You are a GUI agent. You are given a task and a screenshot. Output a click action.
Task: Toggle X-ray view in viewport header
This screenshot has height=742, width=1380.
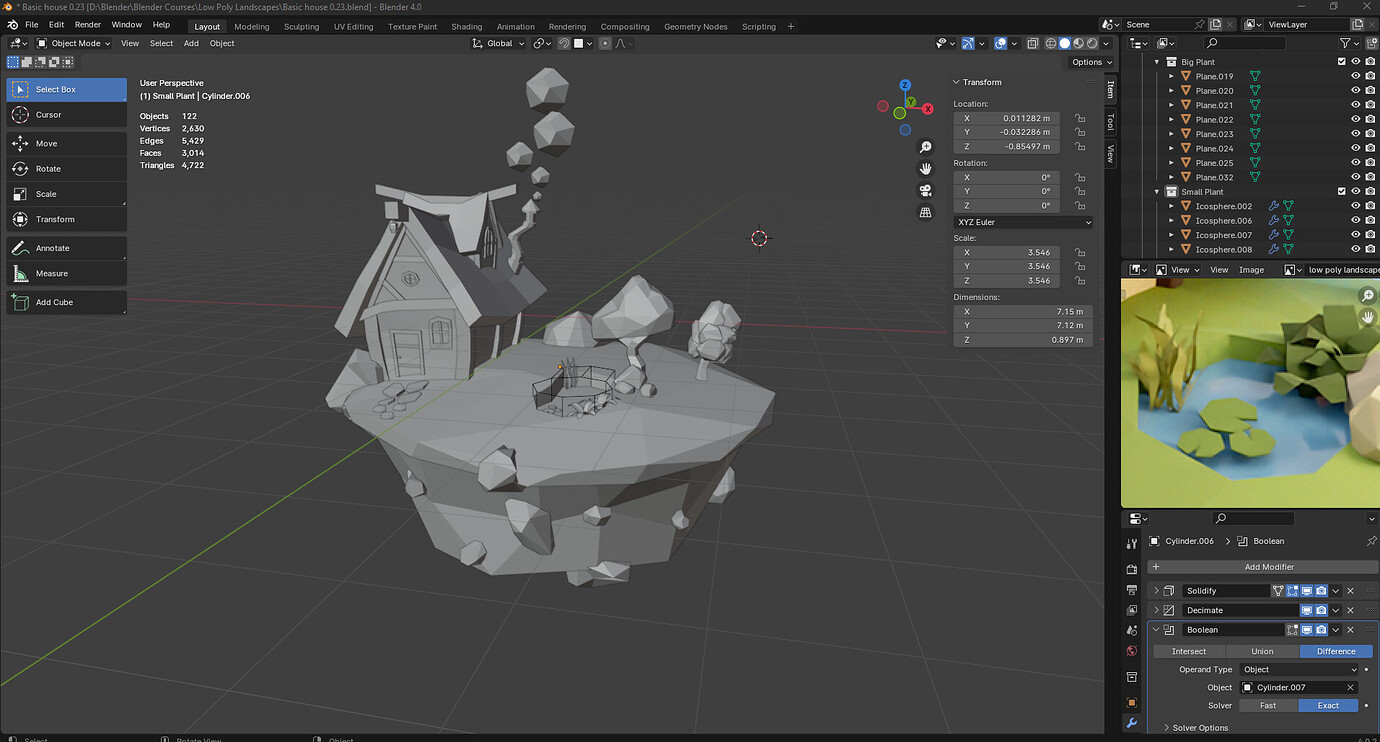point(1035,43)
